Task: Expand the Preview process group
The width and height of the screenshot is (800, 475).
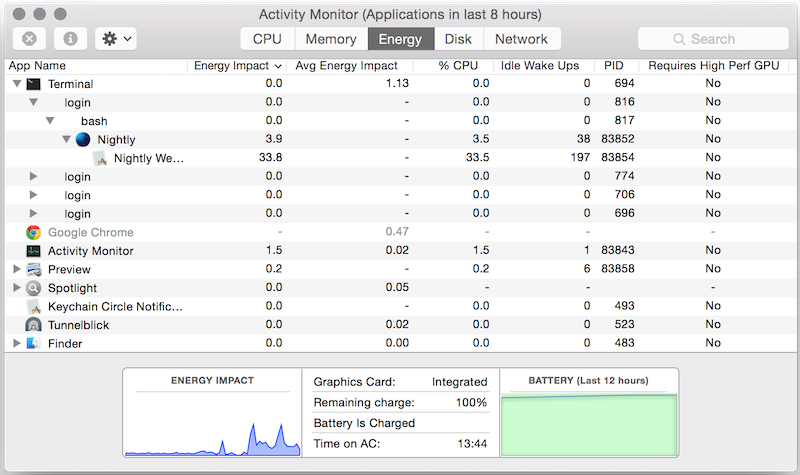Action: [16, 269]
